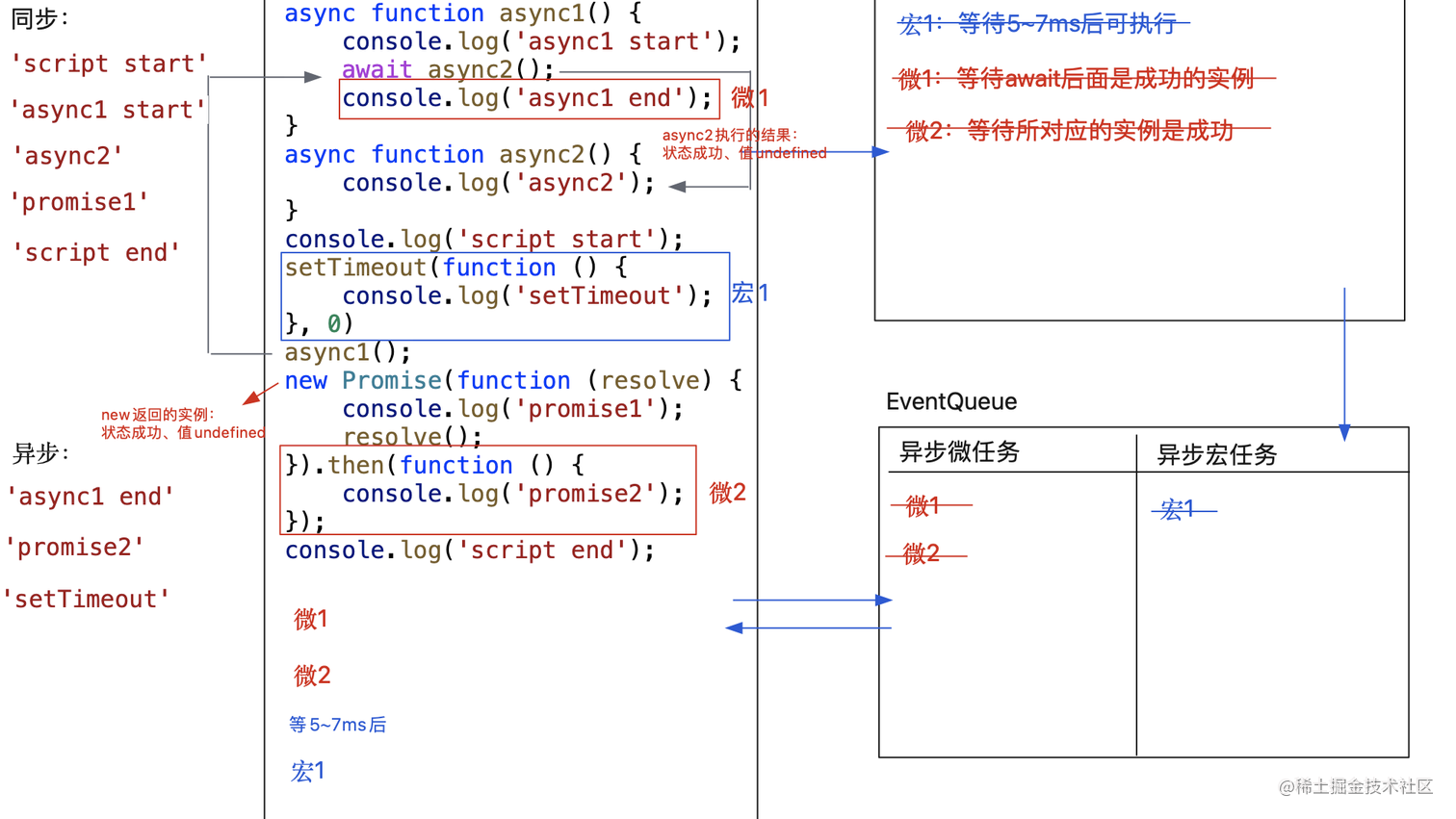1456x819 pixels.
Task: Click the 'await async2();' code line
Action: [448, 69]
